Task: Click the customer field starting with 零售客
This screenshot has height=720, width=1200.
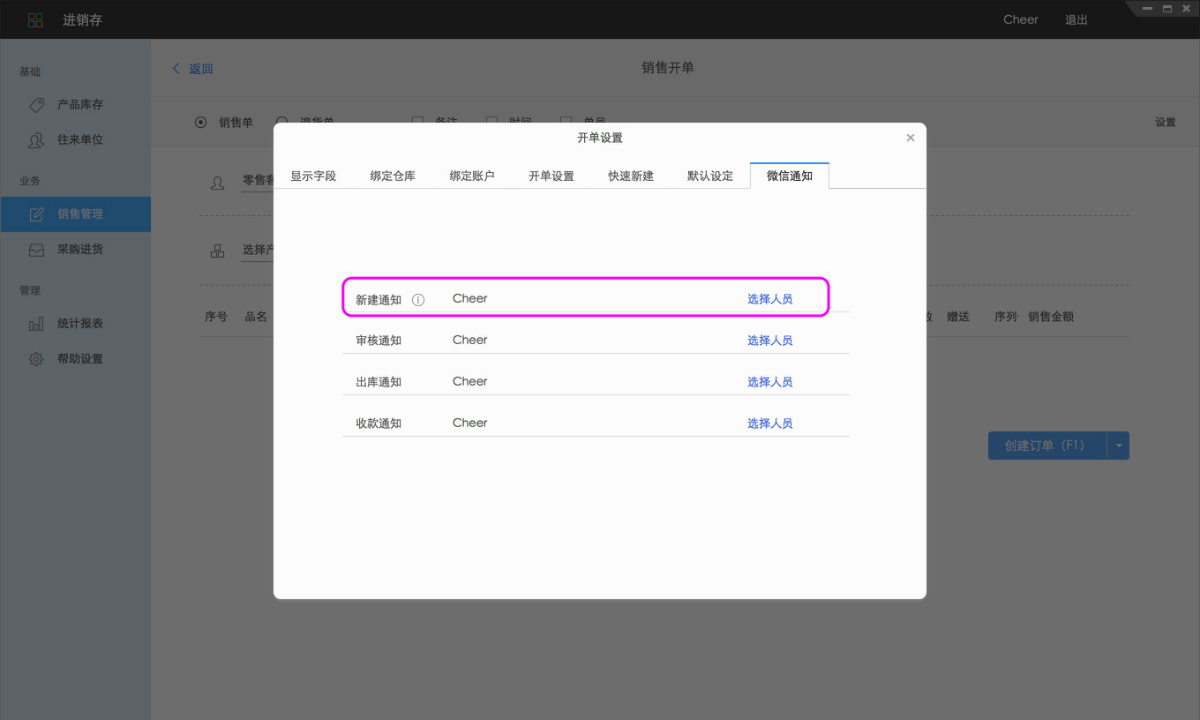Action: [x=258, y=181]
